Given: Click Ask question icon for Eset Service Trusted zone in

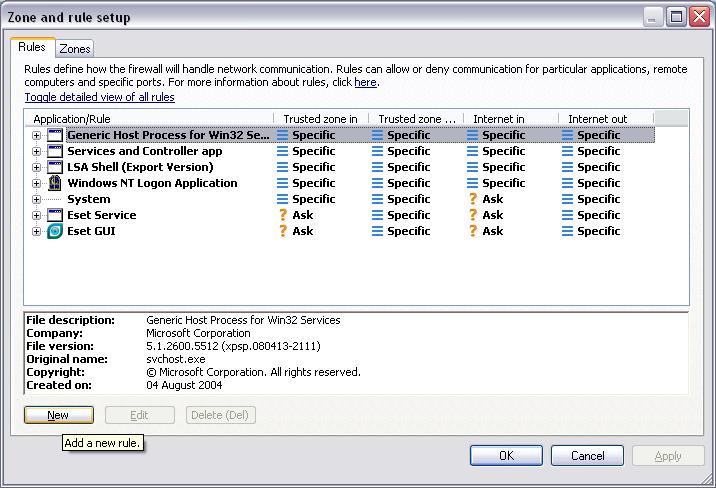Looking at the screenshot, I should (283, 215).
